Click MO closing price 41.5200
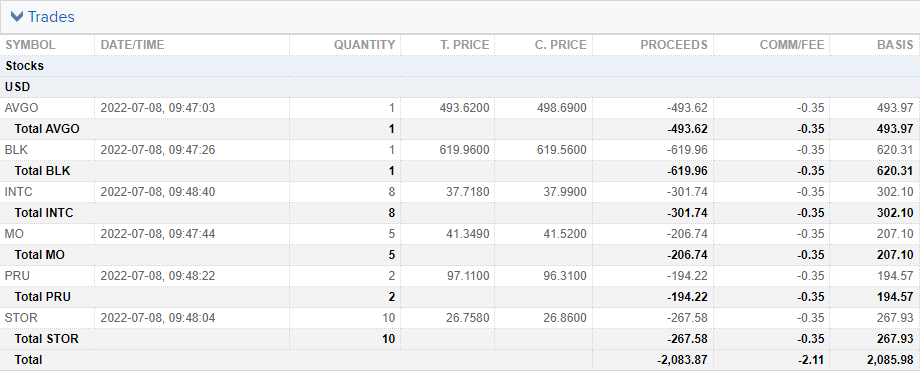The image size is (920, 374). point(565,234)
